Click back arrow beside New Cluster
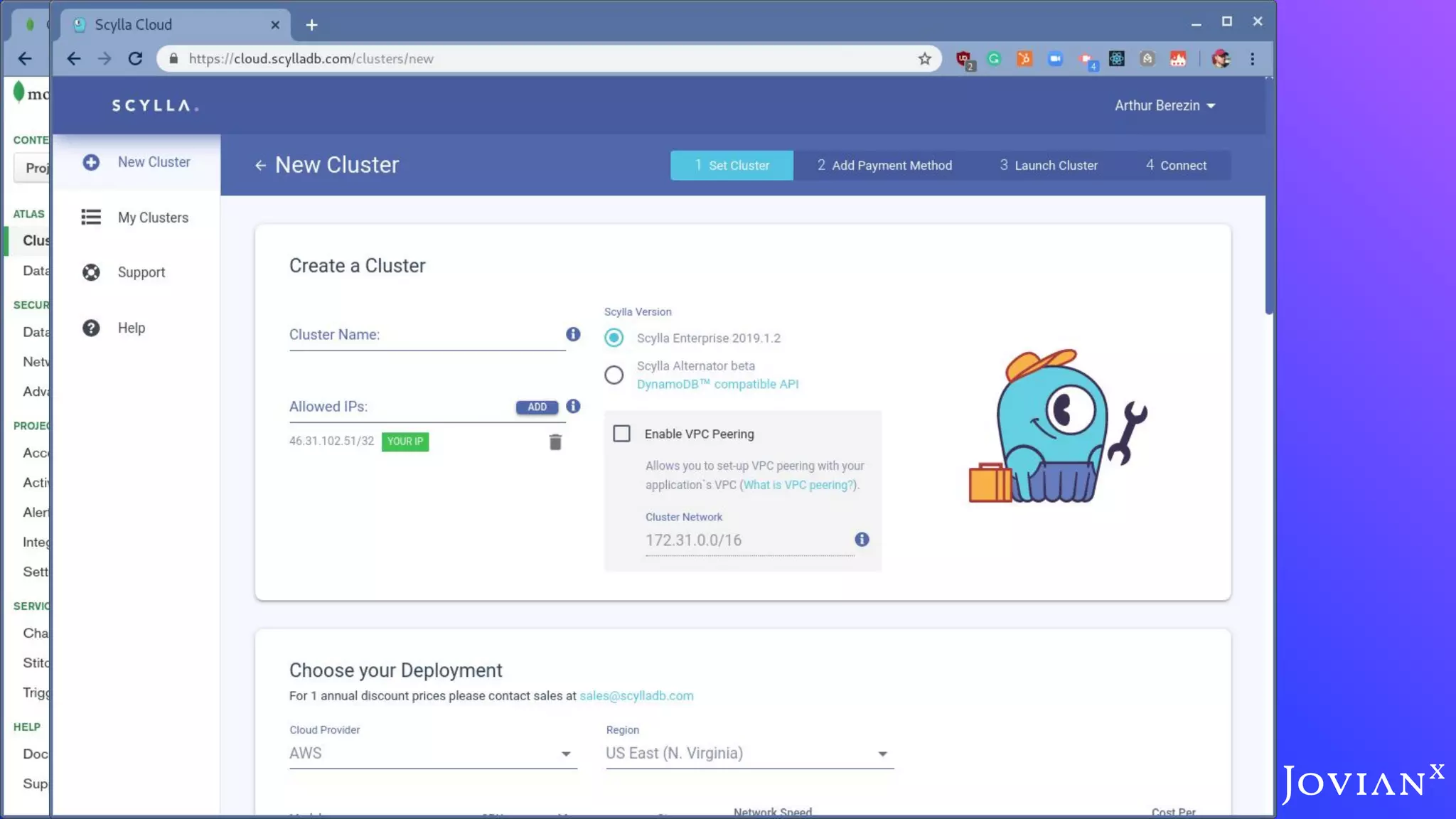Screen dimensions: 1456x819 (260, 166)
